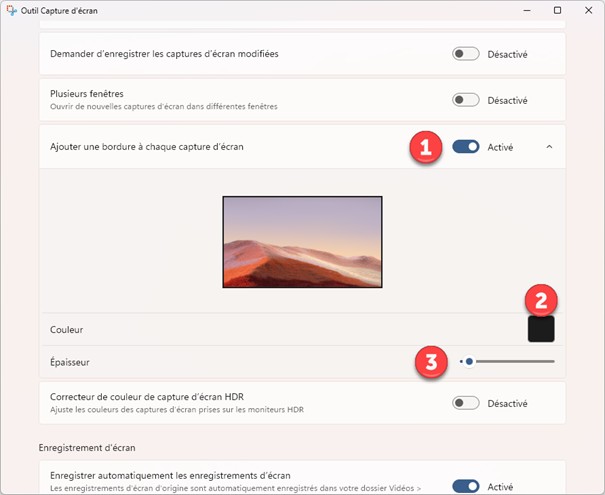Click the Épaisseur slider thumb
This screenshot has width=605, height=495.
469,362
